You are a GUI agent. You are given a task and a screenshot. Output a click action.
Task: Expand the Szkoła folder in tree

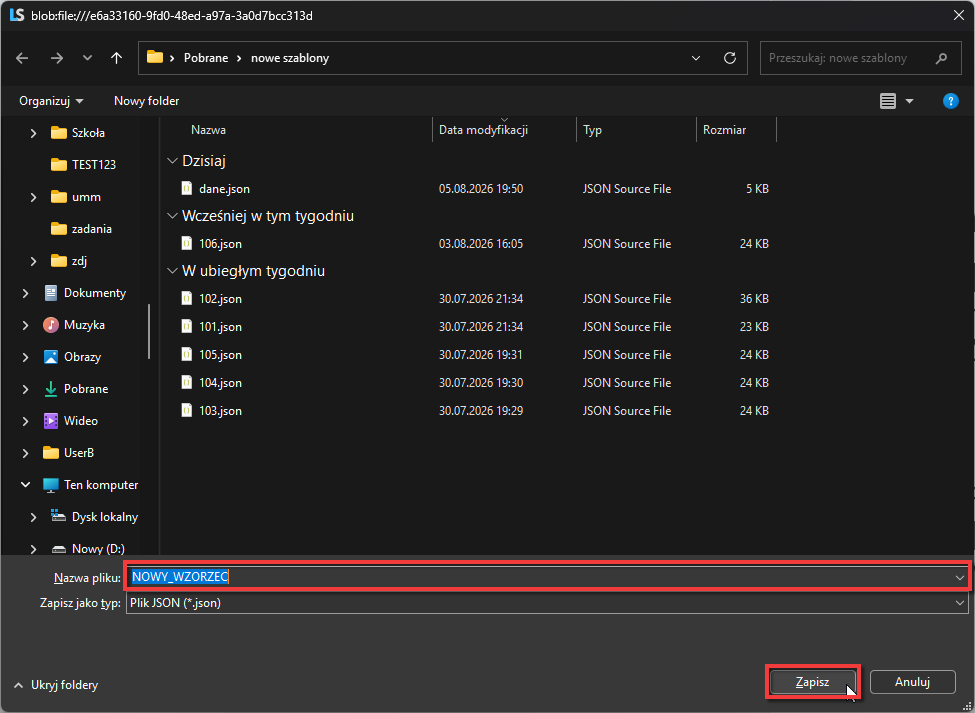(34, 133)
